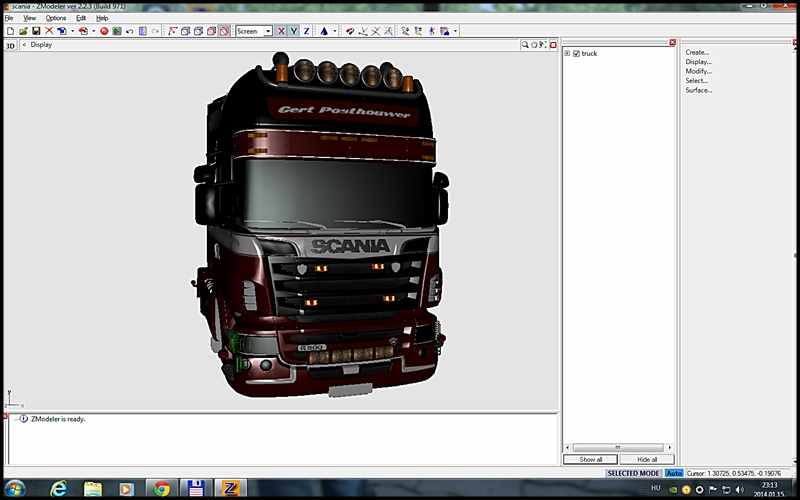Expand the truck tree node

[567, 53]
